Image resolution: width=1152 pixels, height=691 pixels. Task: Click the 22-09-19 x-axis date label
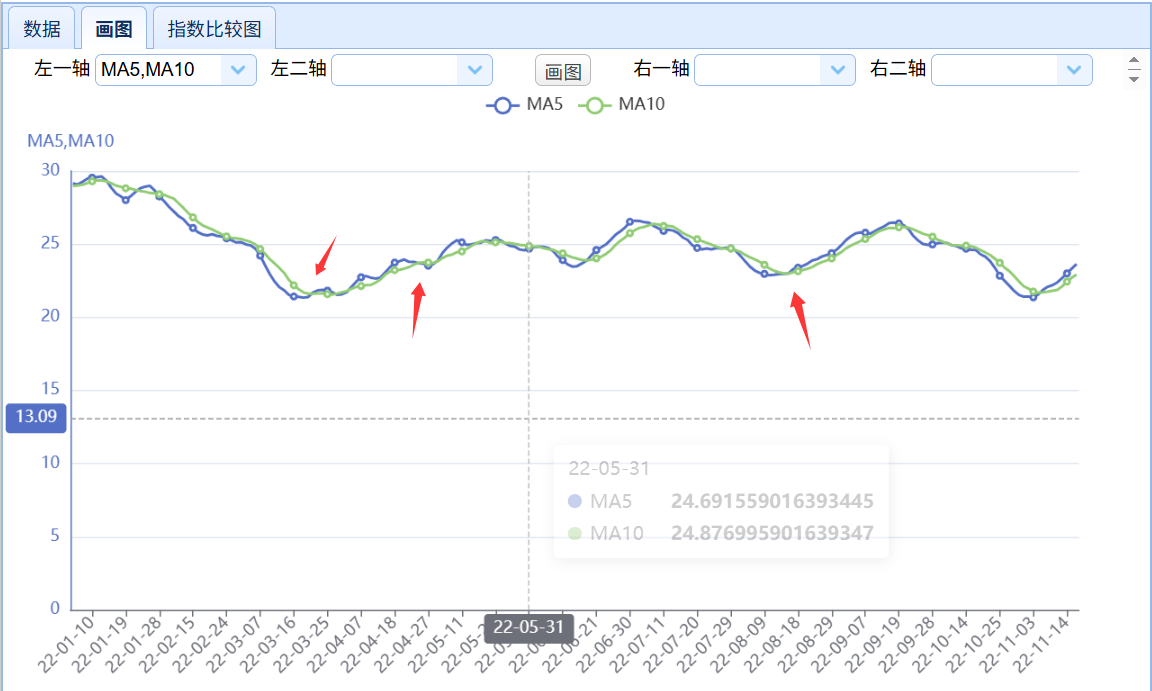[x=872, y=644]
